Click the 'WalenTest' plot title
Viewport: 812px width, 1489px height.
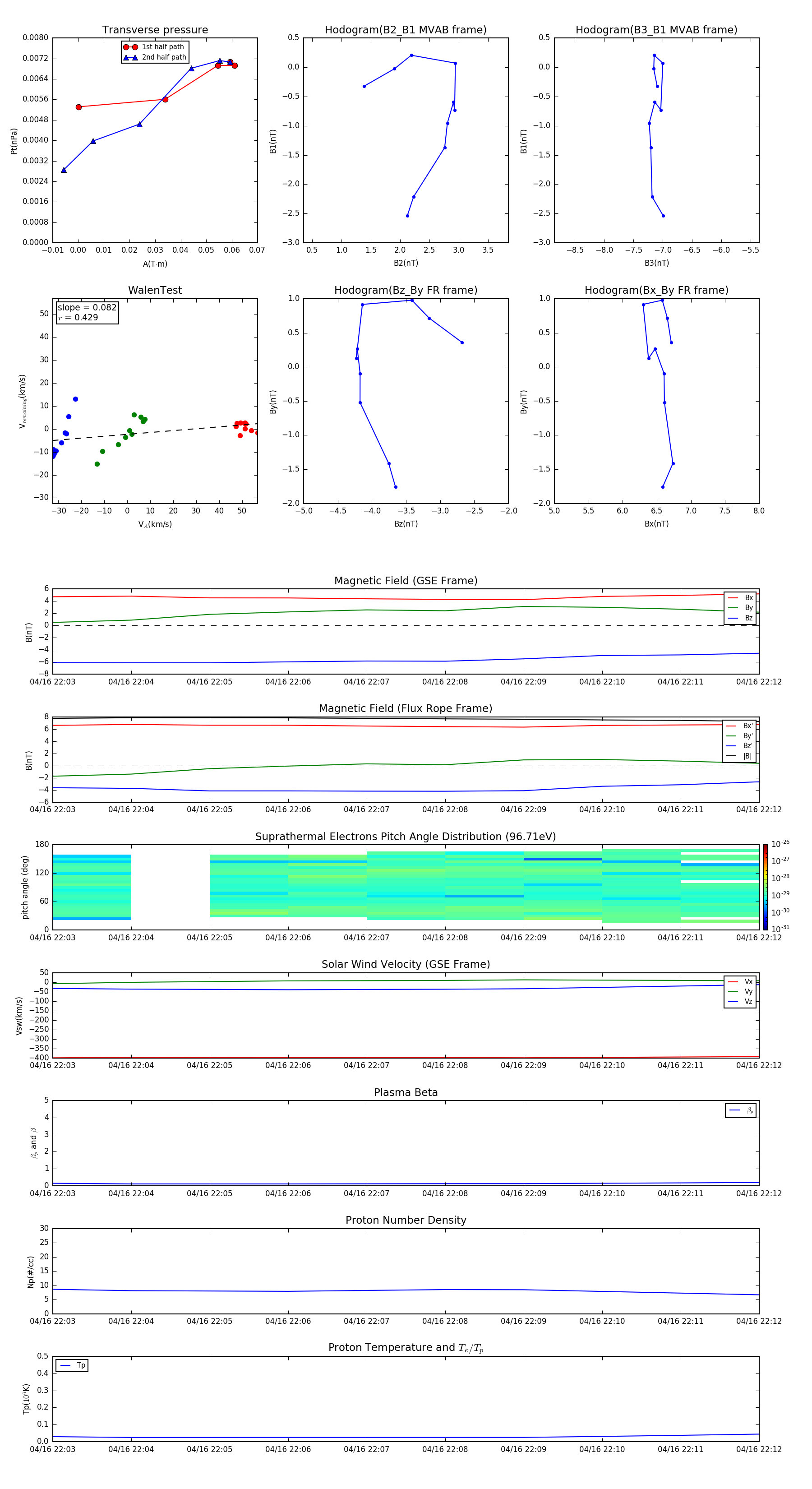[x=155, y=290]
